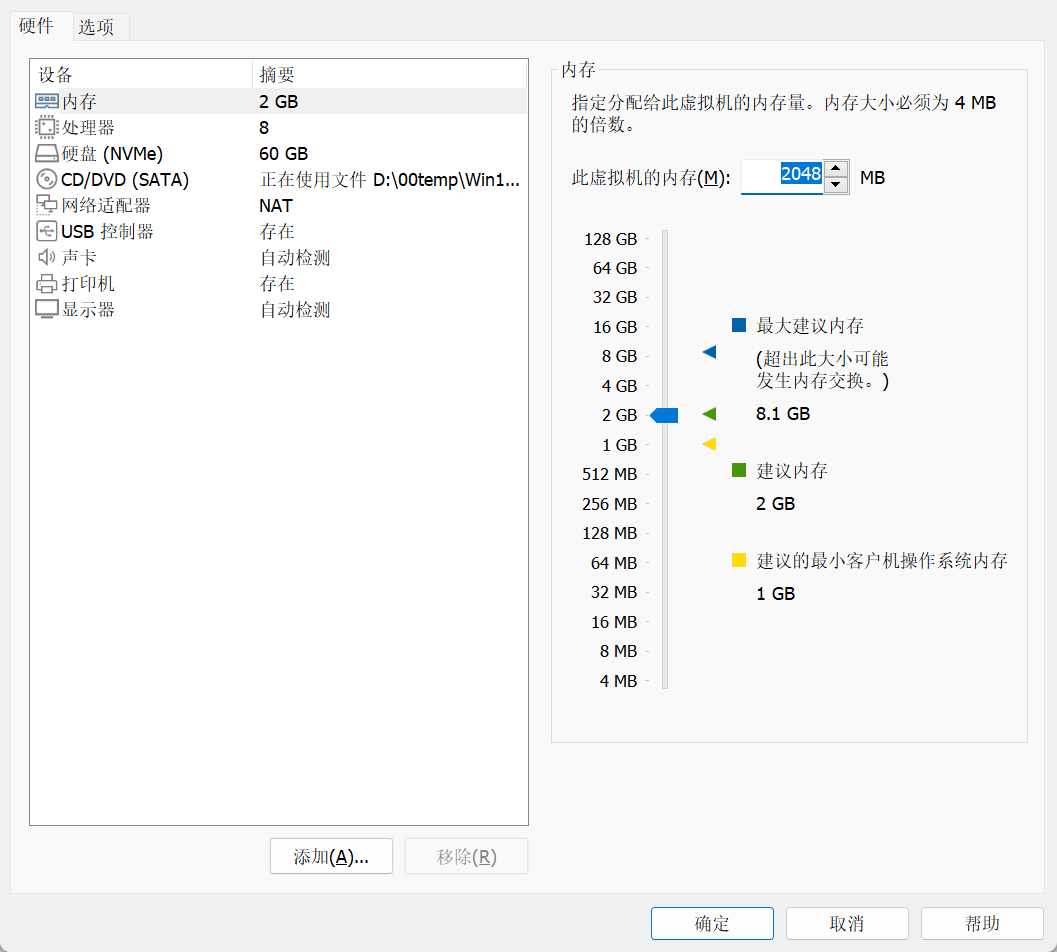
Task: Click the yellow 建议的最小客户机操作系统内存 legend square
Action: point(739,560)
